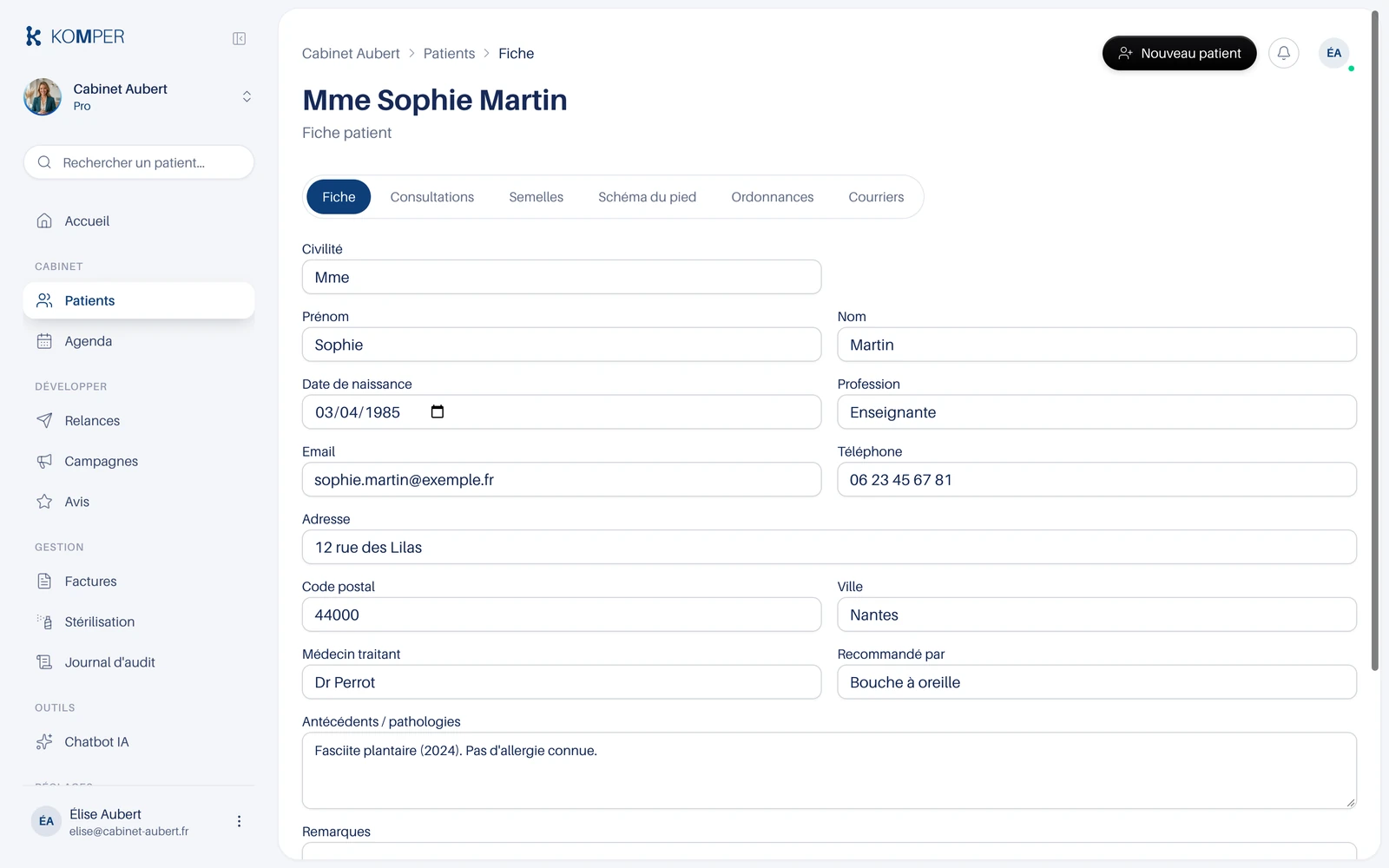Open the notifications bell
The height and width of the screenshot is (868, 1389).
tap(1283, 53)
